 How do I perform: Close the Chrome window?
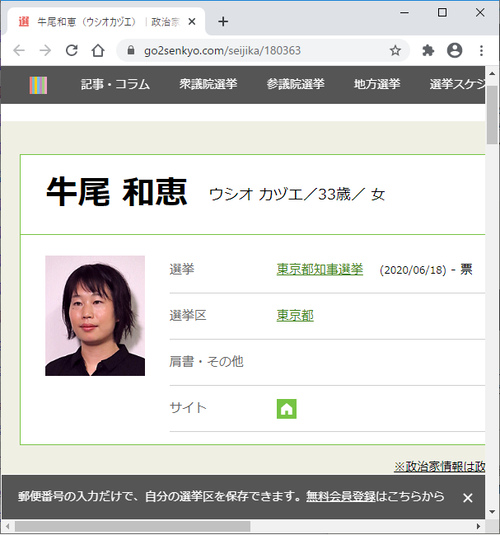pos(480,13)
